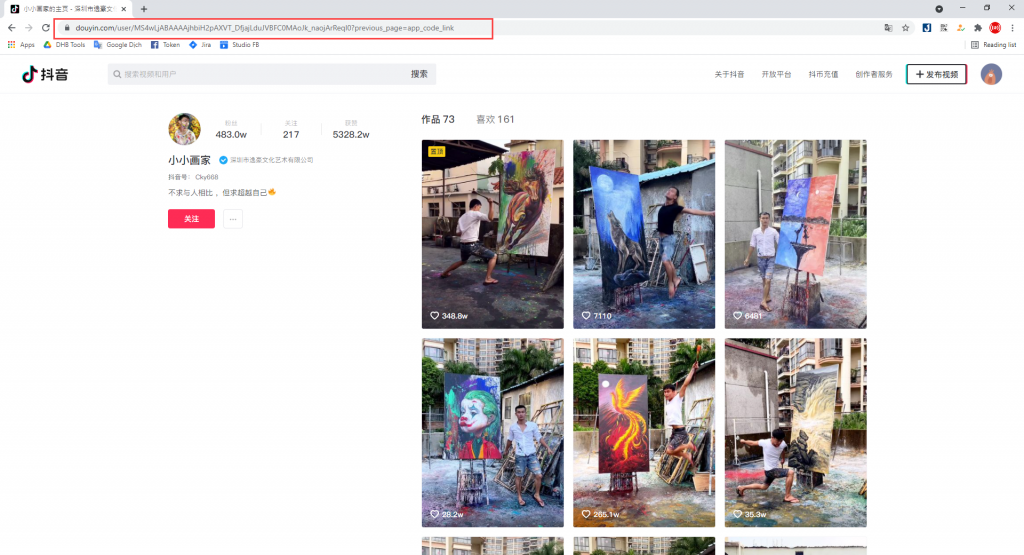
Task: Click the heart icon showing 6481
Action: coord(737,315)
